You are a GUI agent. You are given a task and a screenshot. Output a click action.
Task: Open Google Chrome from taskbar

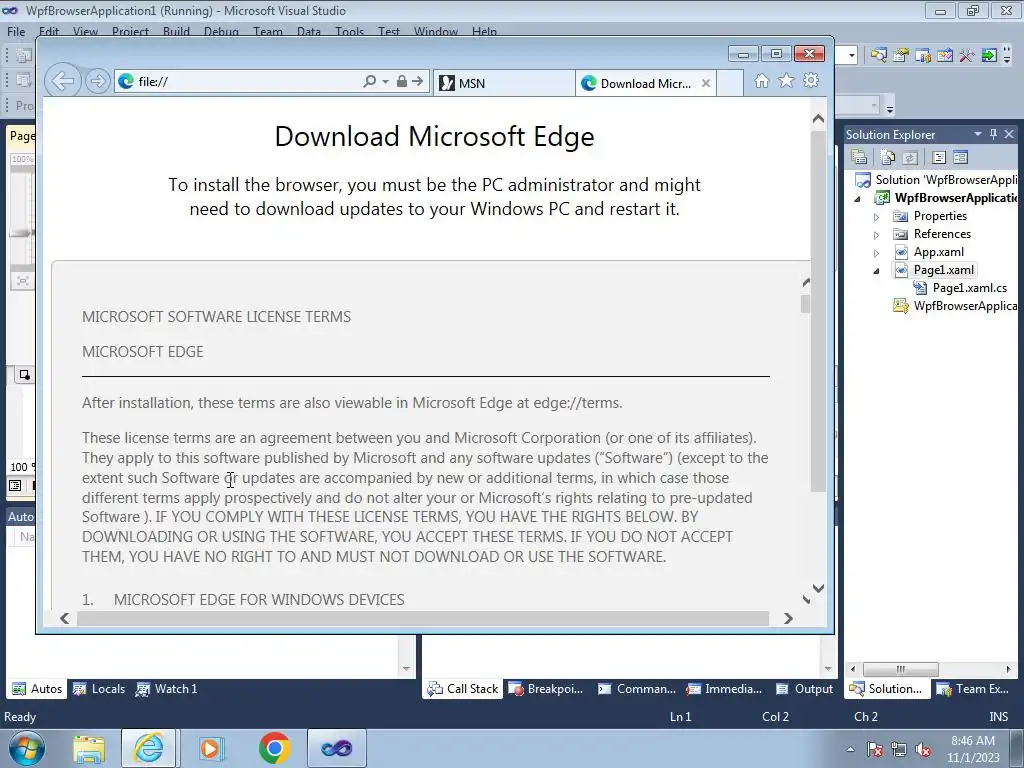point(274,748)
